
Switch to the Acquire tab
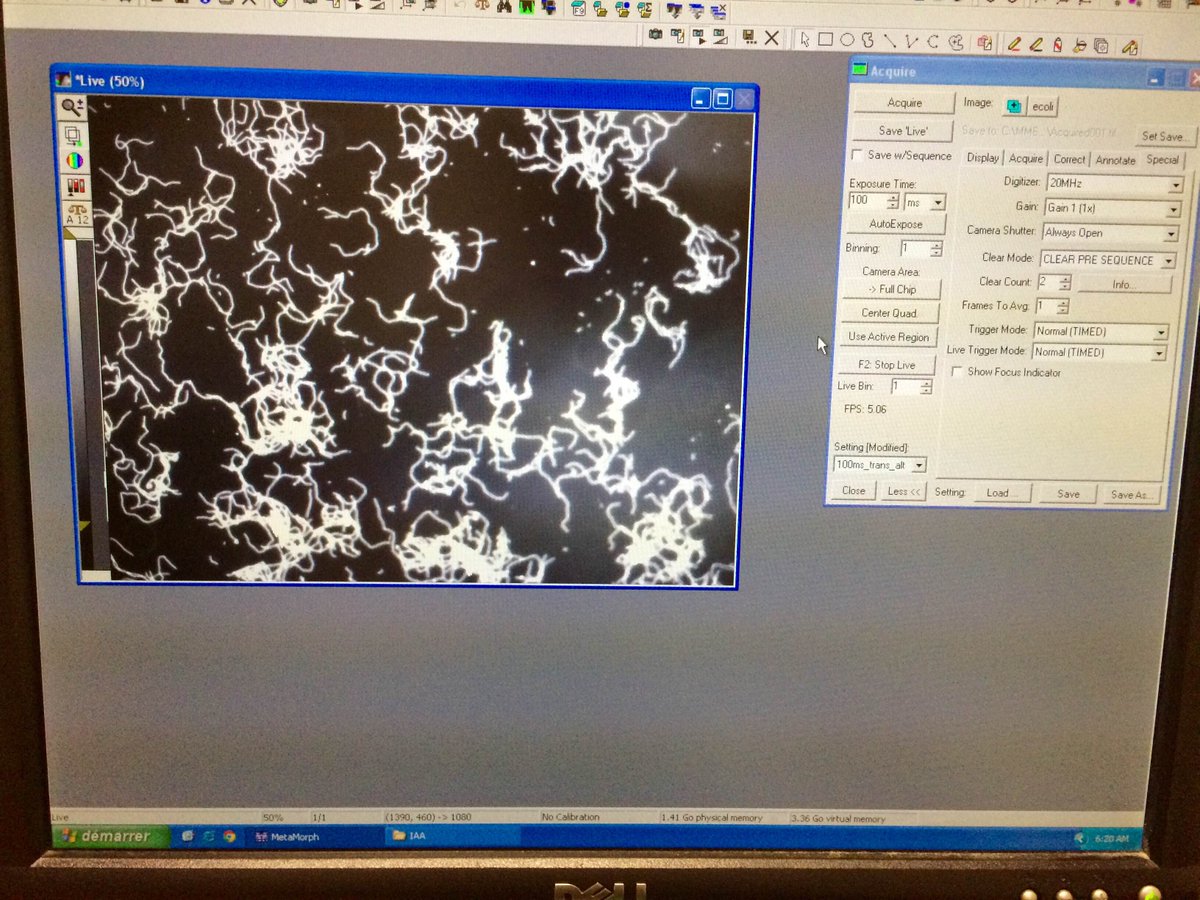click(1026, 159)
